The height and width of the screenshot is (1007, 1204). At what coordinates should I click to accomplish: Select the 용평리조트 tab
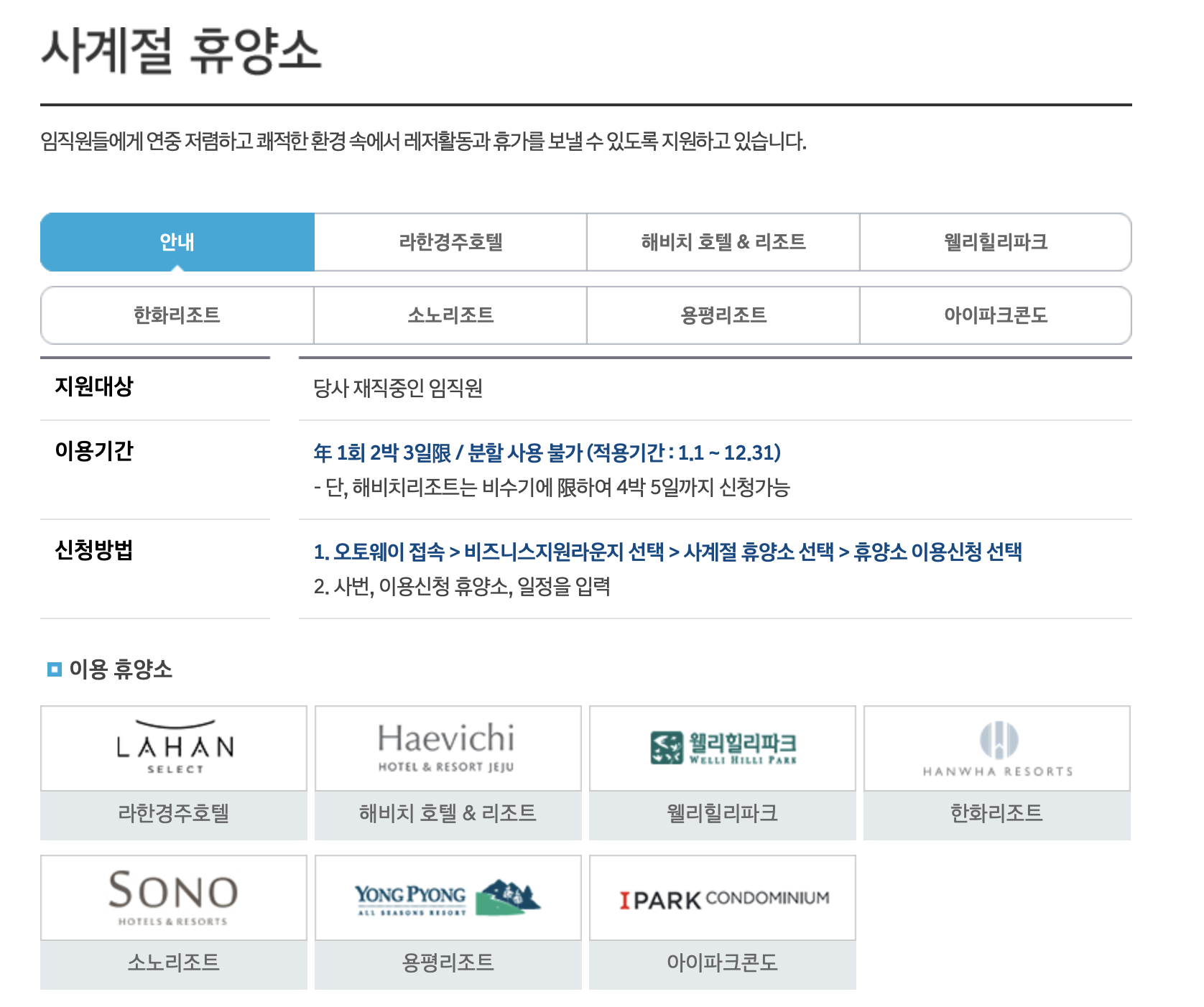(723, 315)
